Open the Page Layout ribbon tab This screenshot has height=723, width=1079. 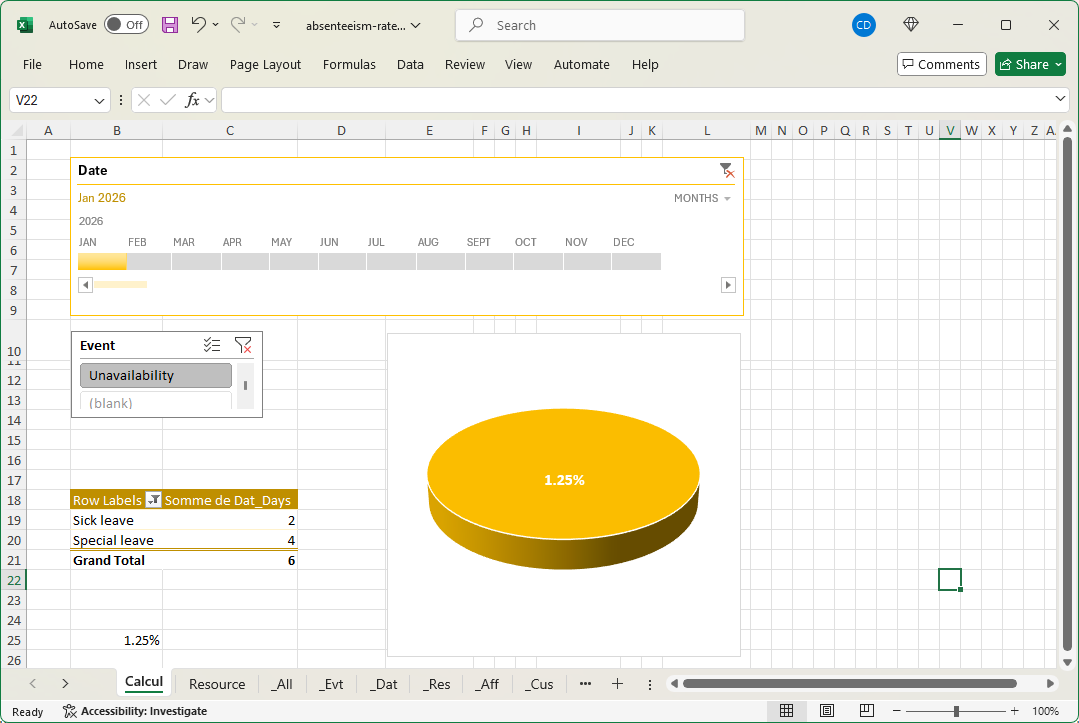265,64
